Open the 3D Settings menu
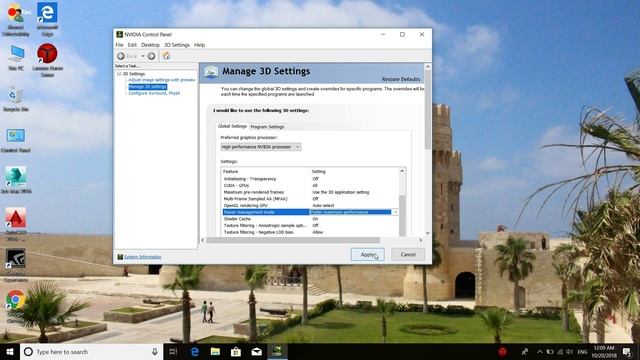 click(x=177, y=45)
